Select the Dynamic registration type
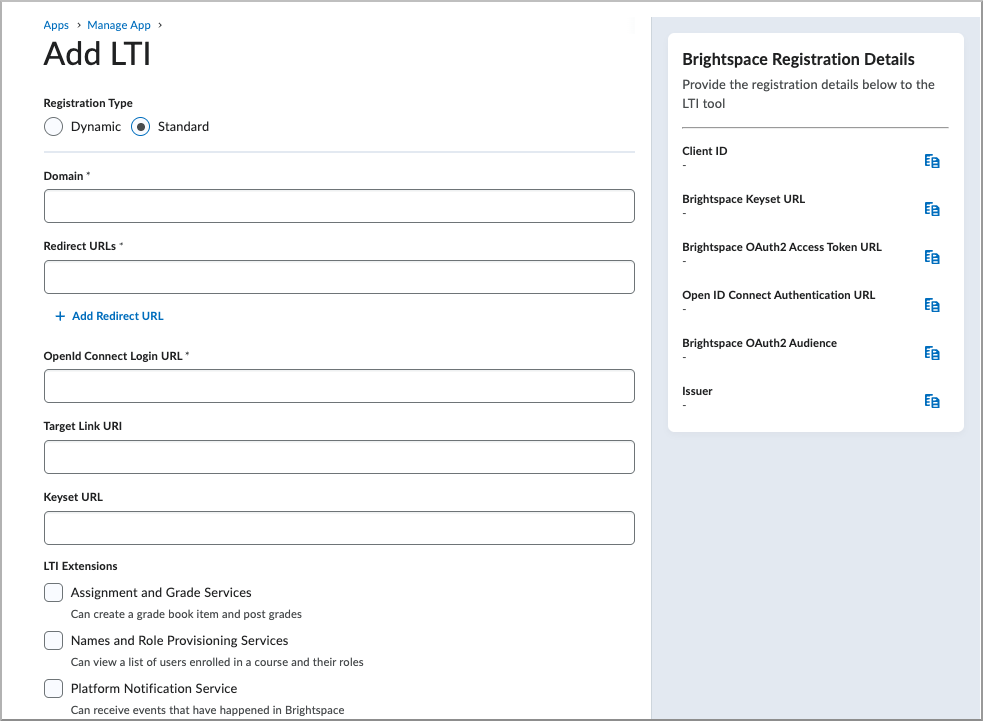 tap(54, 127)
